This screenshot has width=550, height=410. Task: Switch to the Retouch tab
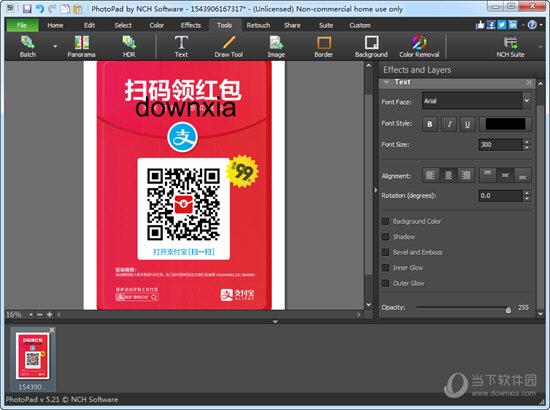pos(258,25)
